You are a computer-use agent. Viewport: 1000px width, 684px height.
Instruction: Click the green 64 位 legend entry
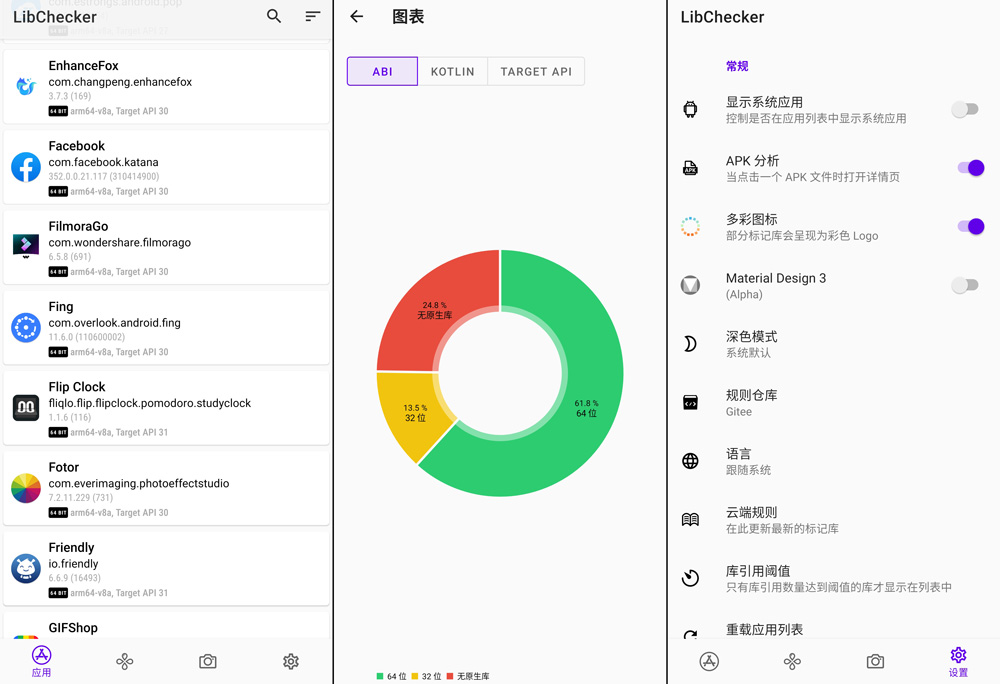coord(392,676)
